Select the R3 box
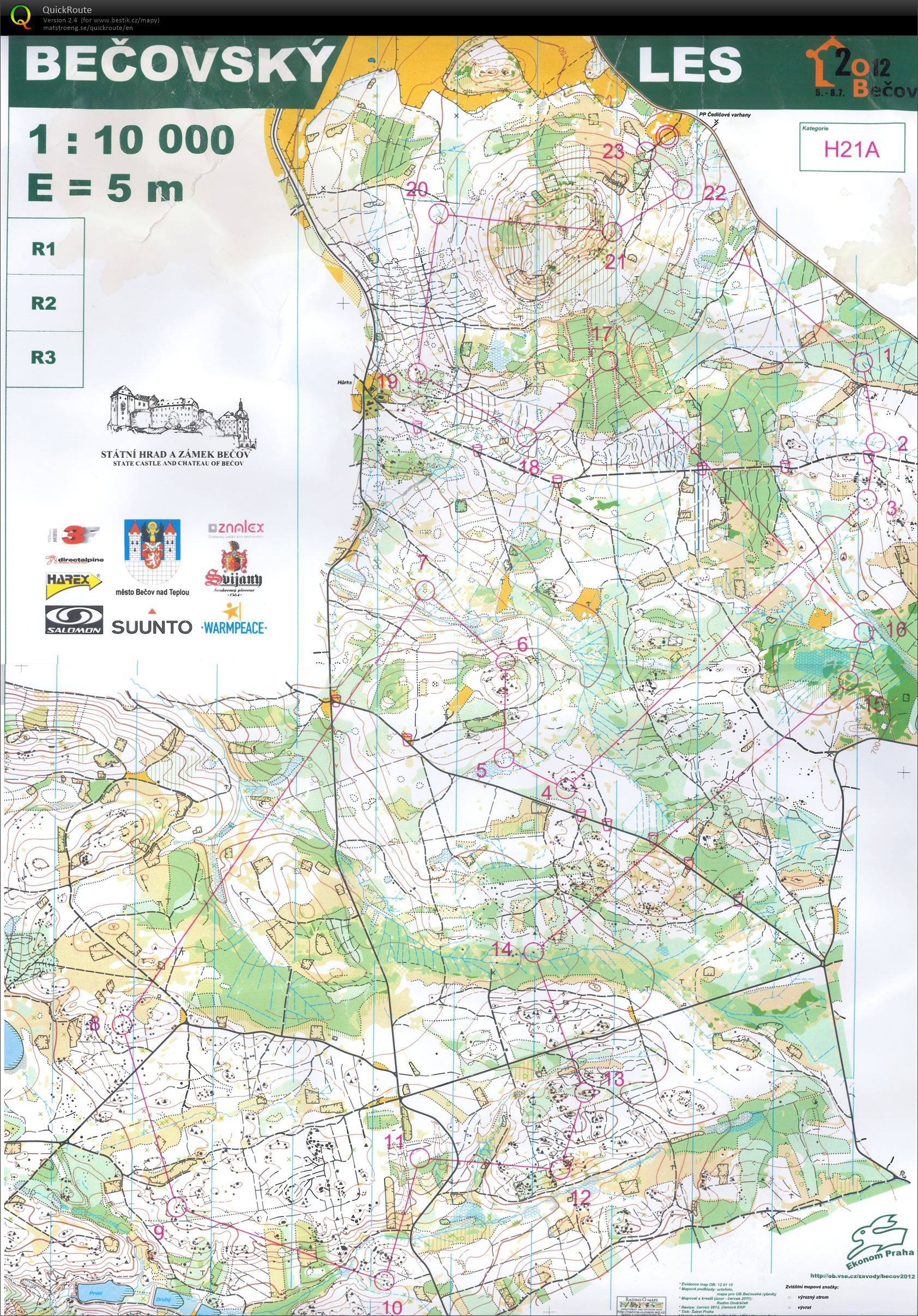Image resolution: width=918 pixels, height=1316 pixels. pyautogui.click(x=45, y=359)
